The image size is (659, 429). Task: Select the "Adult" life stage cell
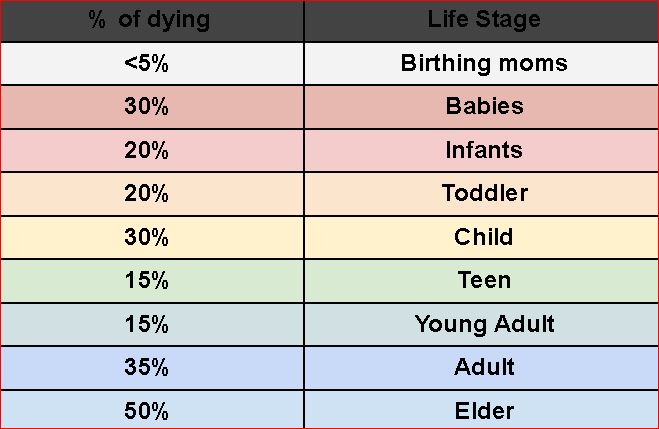pyautogui.click(x=483, y=367)
